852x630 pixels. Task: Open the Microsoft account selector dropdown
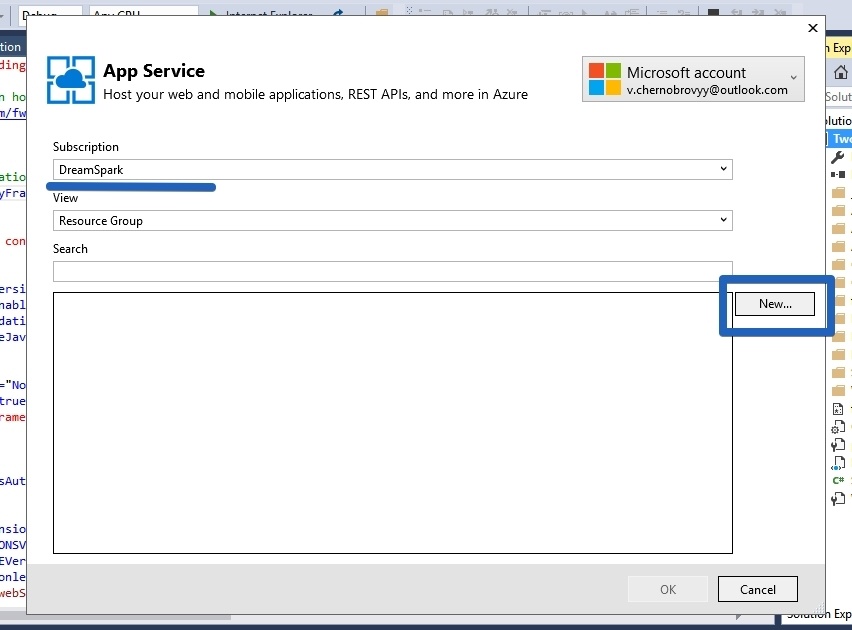693,79
